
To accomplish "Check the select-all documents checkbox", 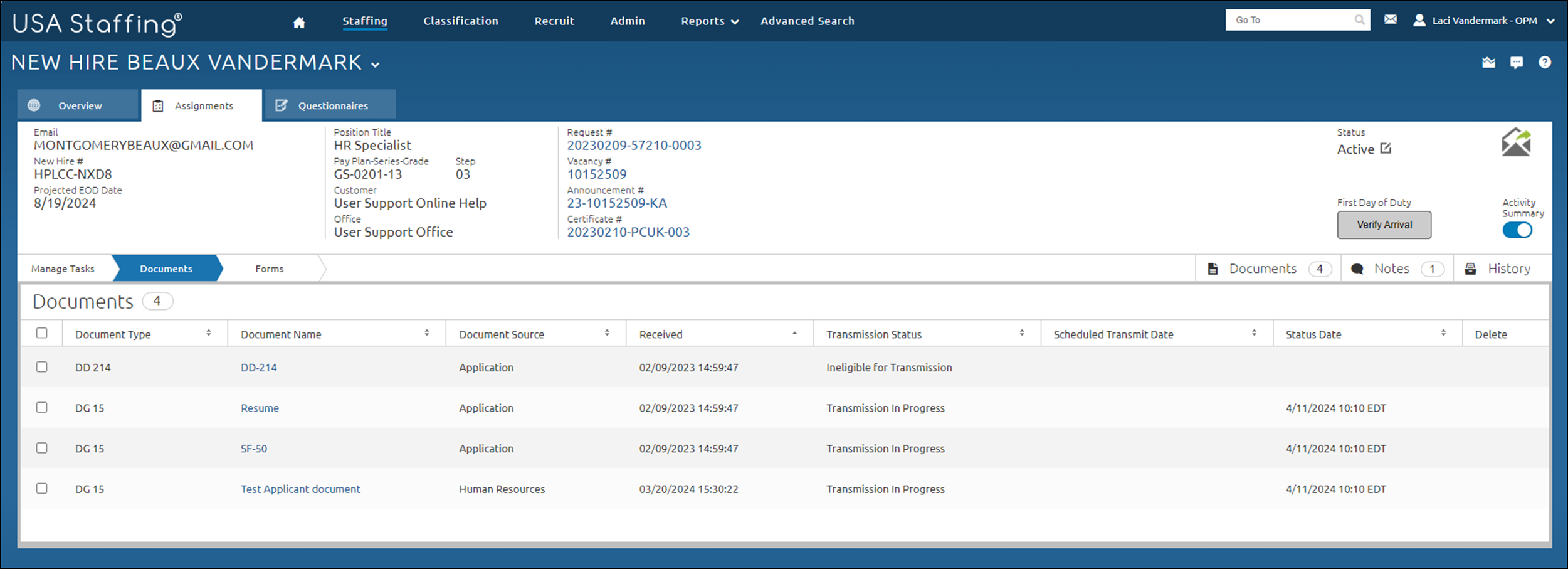I will [42, 333].
